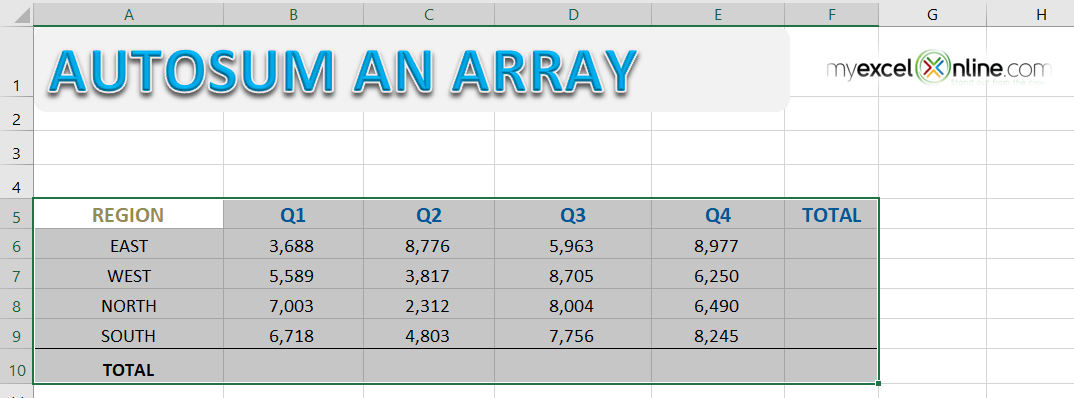Click the TOTAL row label cell
The height and width of the screenshot is (398, 1074).
coord(128,366)
